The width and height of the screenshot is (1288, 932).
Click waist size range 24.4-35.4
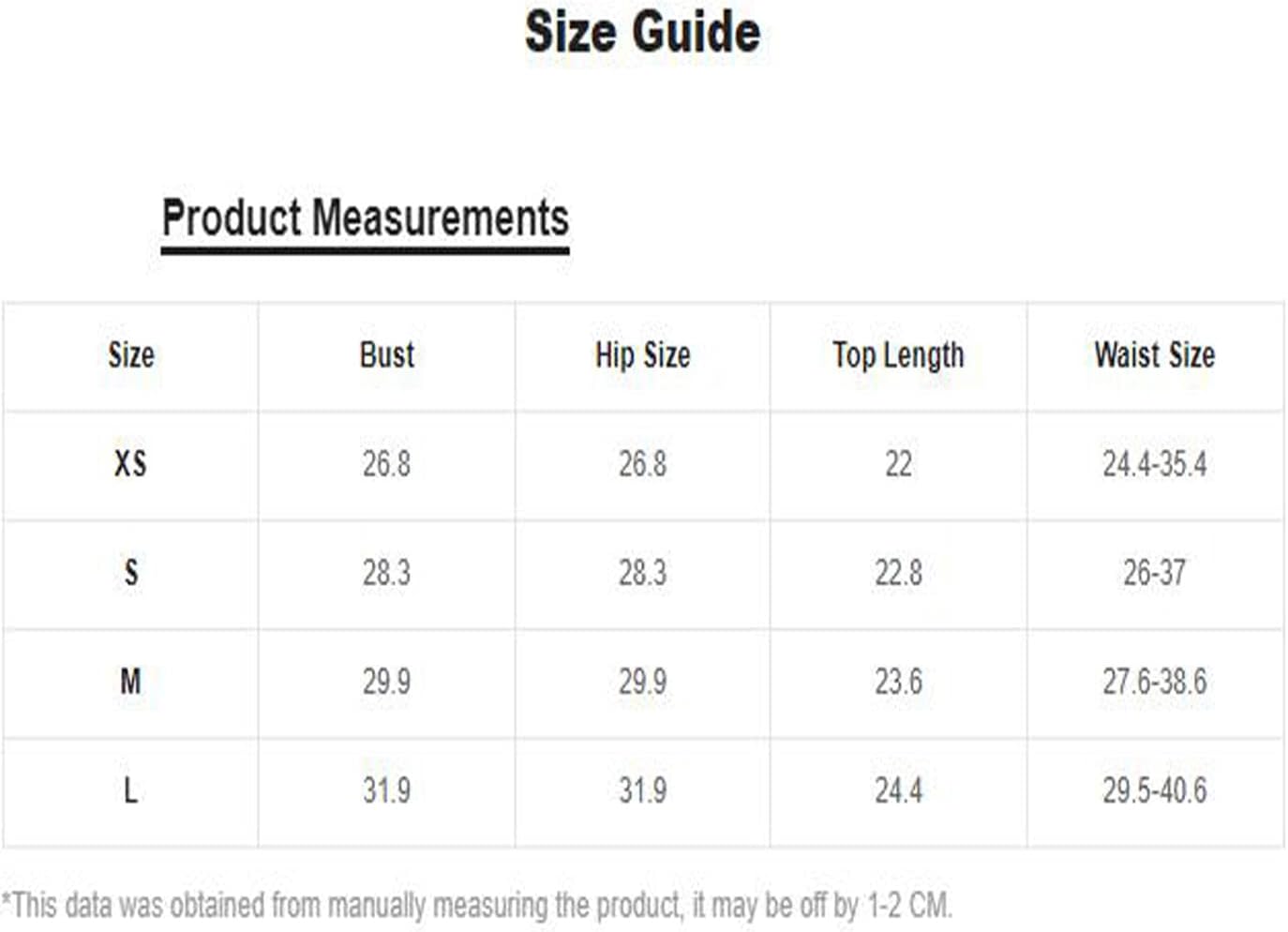pos(1154,463)
